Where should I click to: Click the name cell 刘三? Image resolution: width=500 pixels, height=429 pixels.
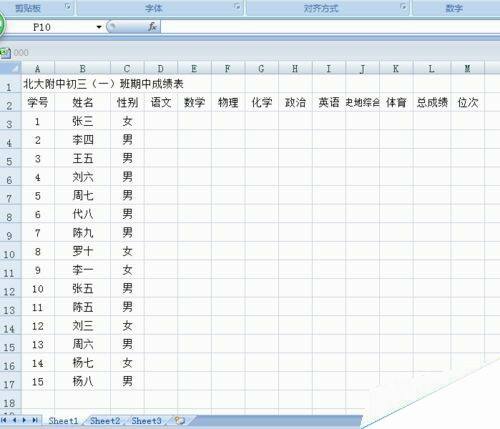(83, 326)
